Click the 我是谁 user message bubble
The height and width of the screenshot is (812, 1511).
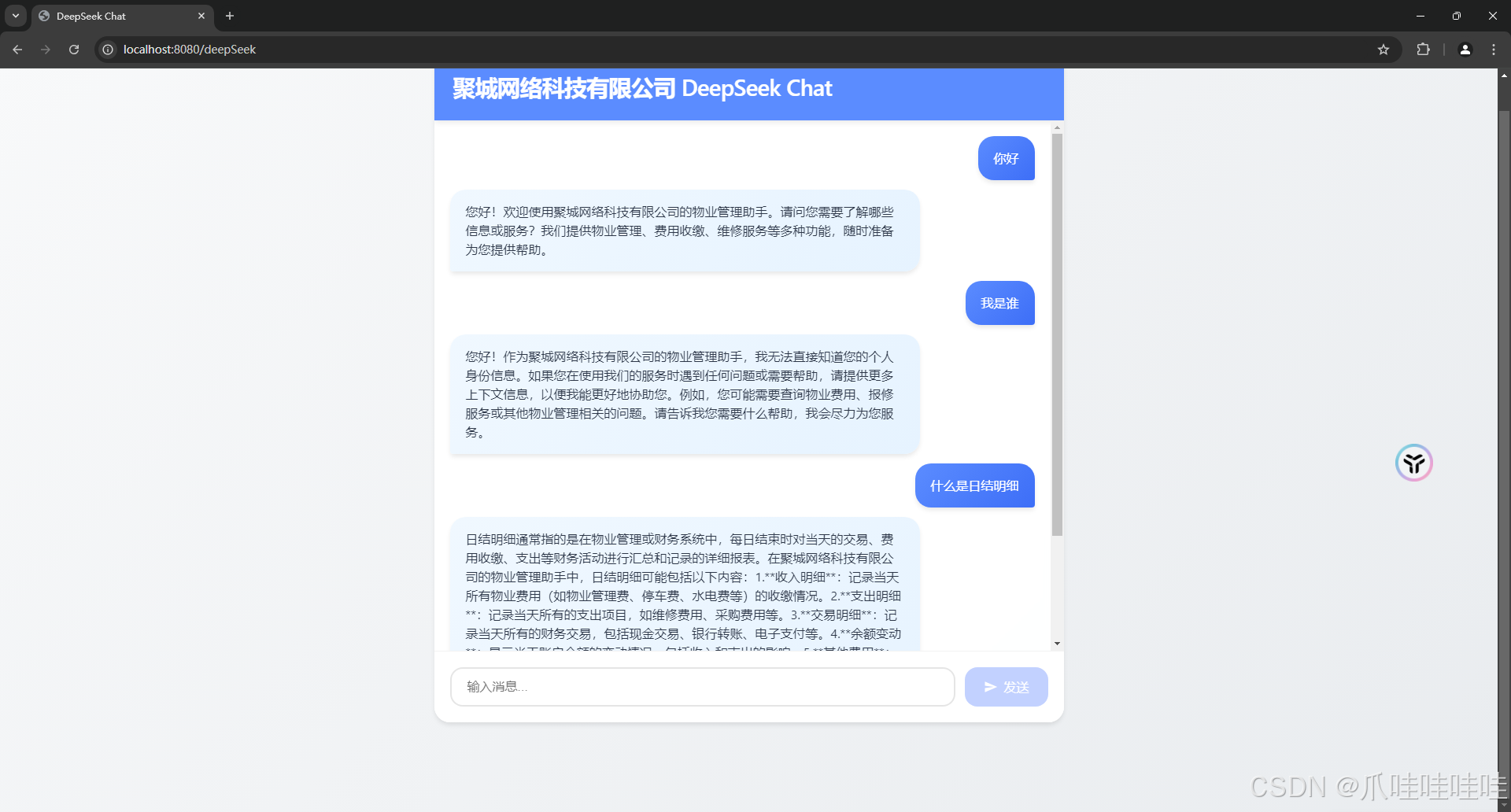point(999,303)
